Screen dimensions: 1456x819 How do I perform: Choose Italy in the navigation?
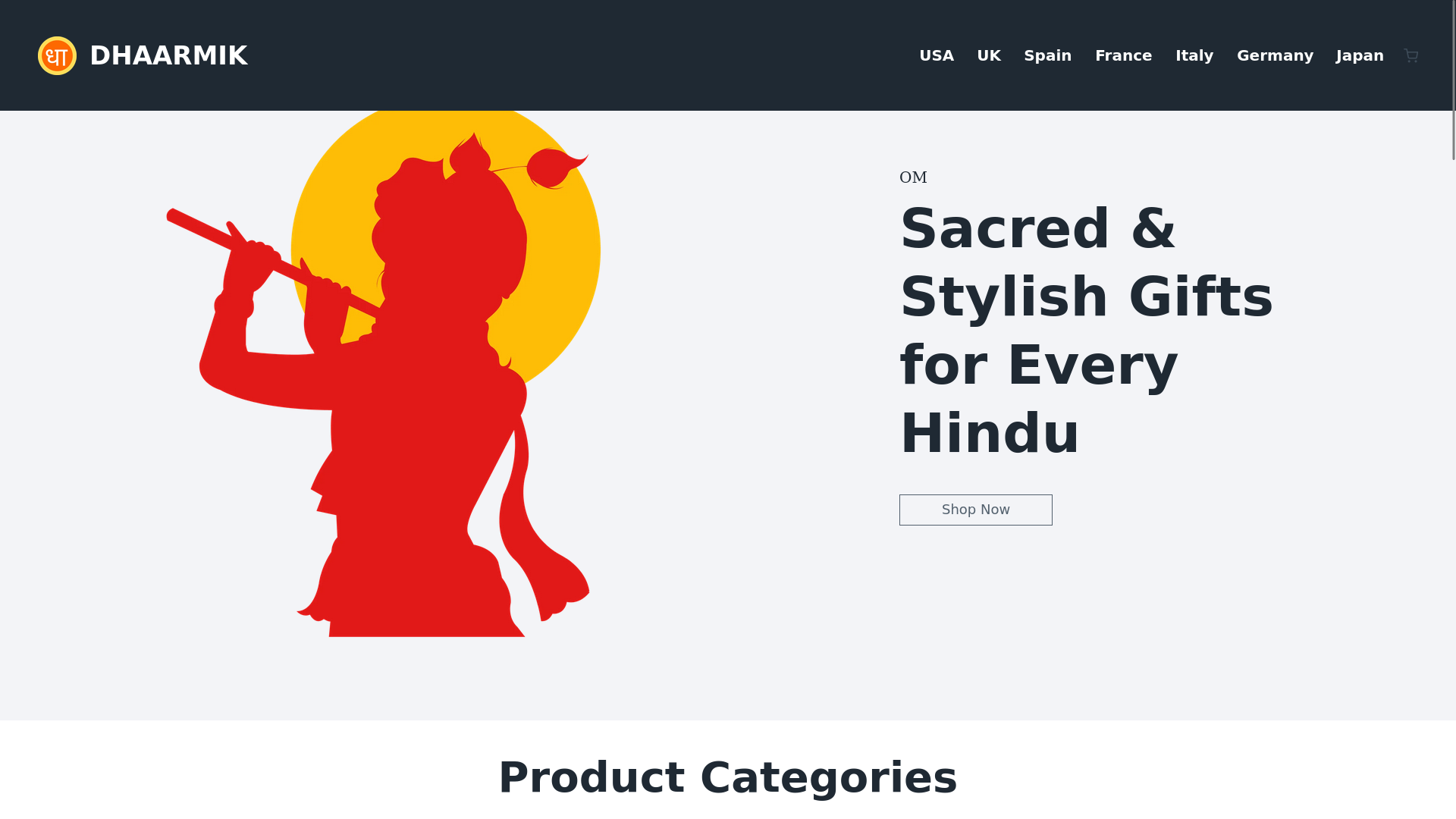click(1194, 55)
